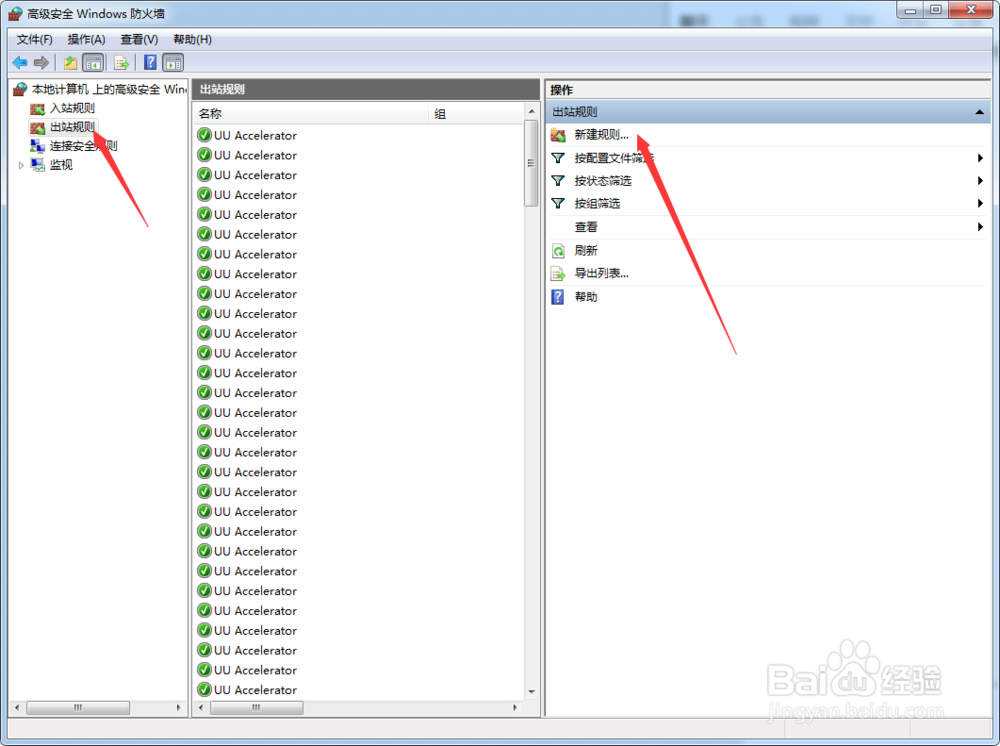The width and height of the screenshot is (1000, 746).
Task: Open the 查看(V) menu
Action: (x=139, y=40)
